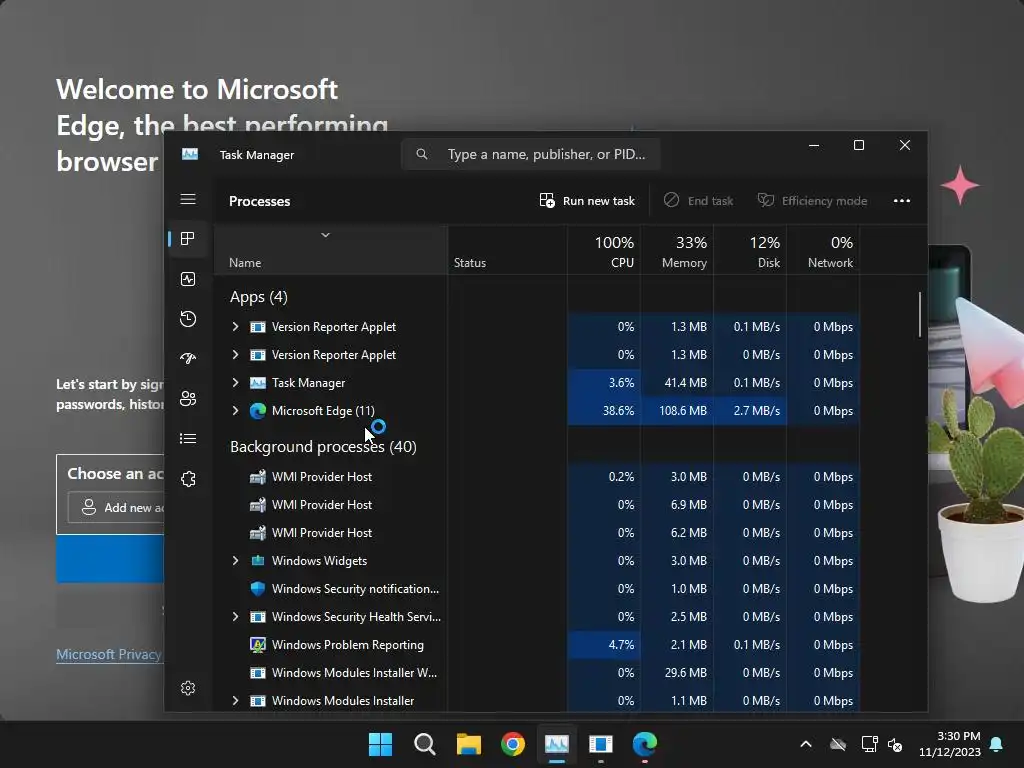Image resolution: width=1024 pixels, height=768 pixels.
Task: Click the Windows Widgets process icon
Action: [258, 560]
